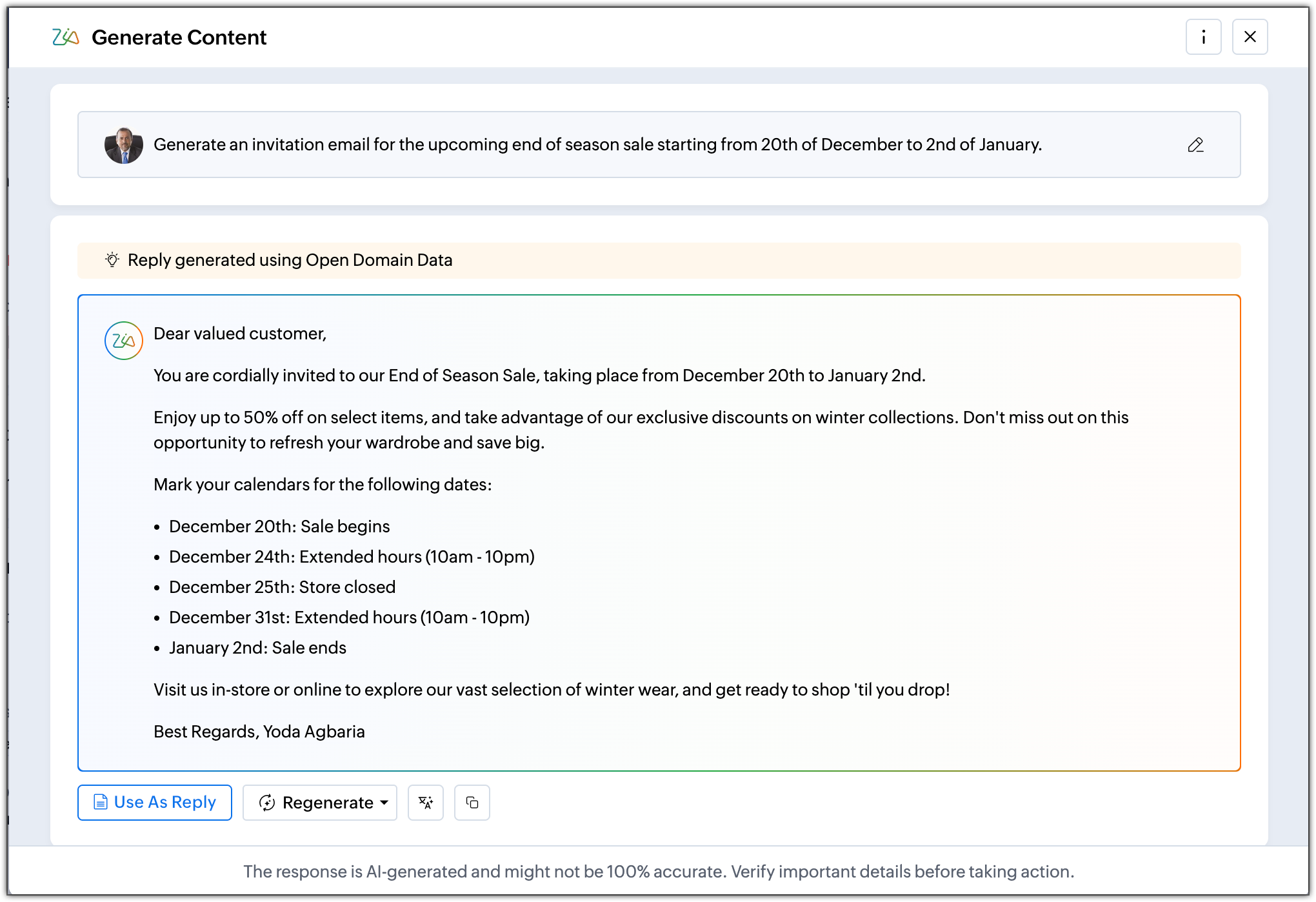Viewport: 1316px width, 902px height.
Task: Click the Generate Content title text
Action: [x=179, y=37]
